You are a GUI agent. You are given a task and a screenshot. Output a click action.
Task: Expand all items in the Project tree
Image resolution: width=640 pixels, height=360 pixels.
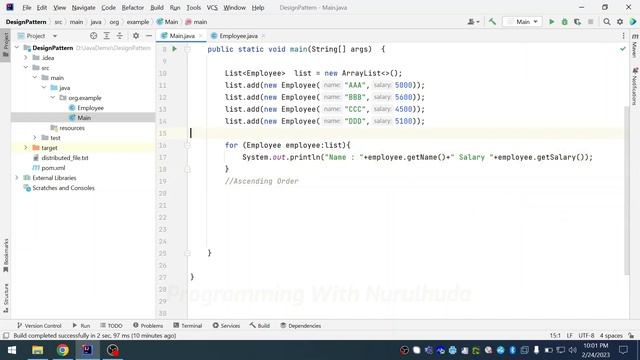pos(107,36)
